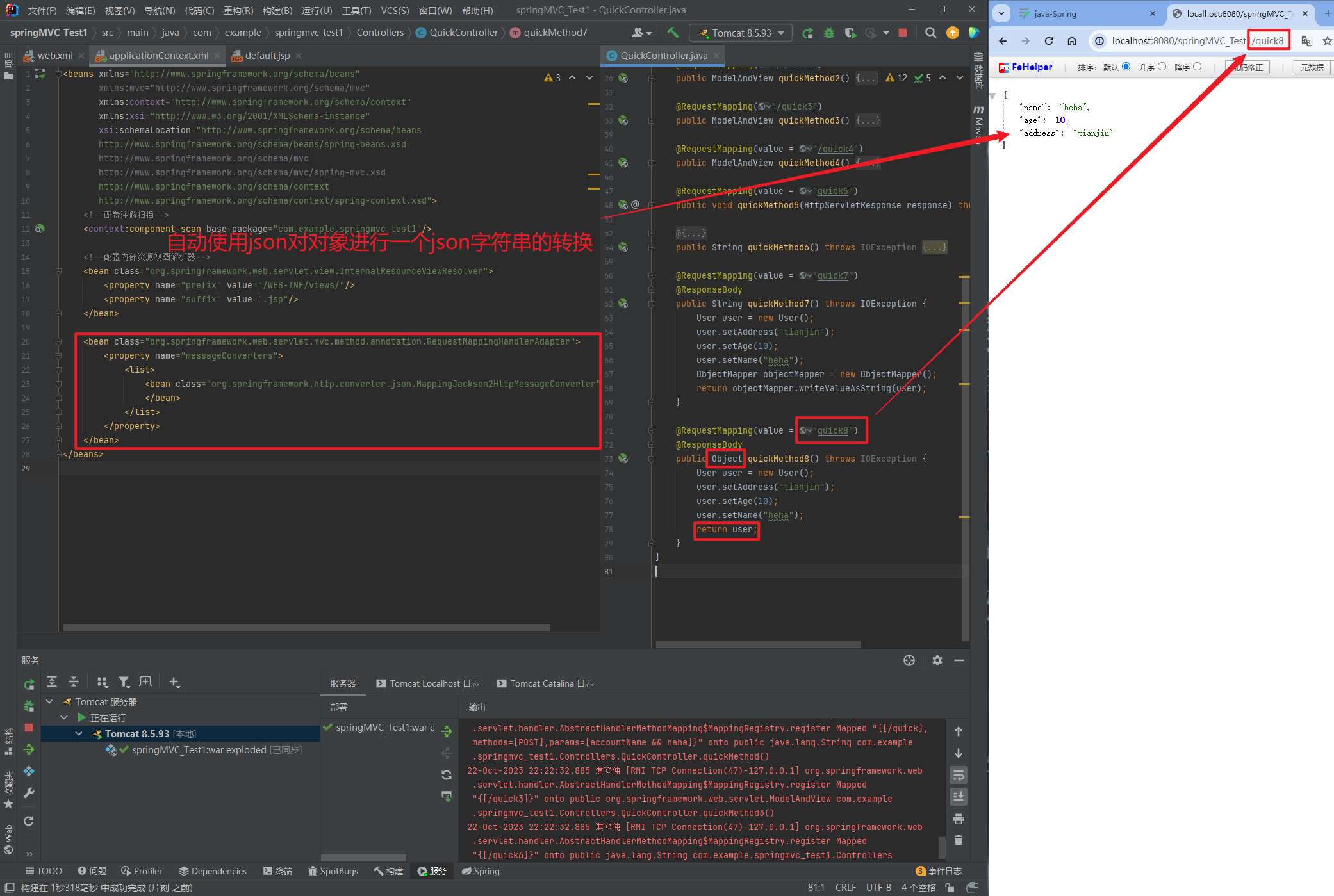Collapse the 正在运行 tree node
The width and height of the screenshot is (1334, 896).
(x=64, y=718)
